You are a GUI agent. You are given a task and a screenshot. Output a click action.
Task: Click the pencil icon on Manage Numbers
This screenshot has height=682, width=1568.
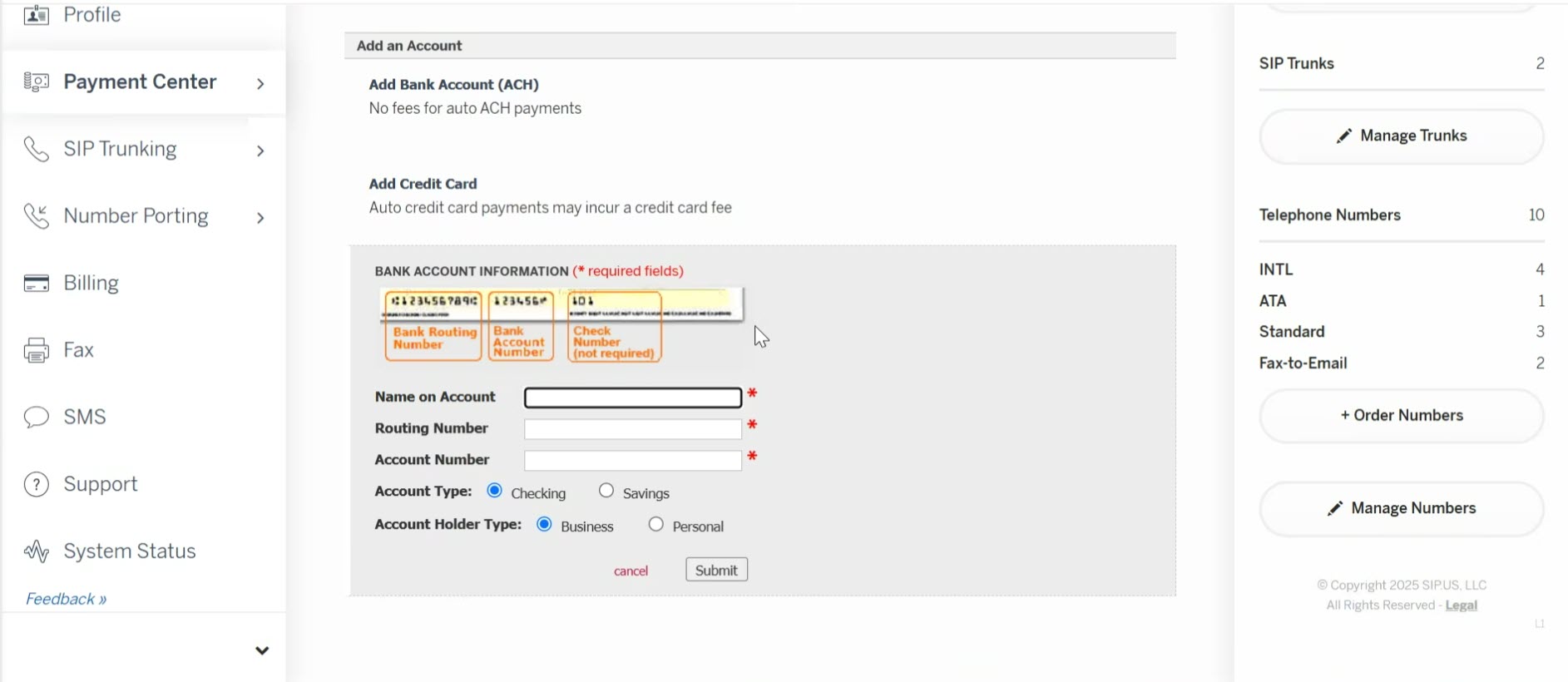click(x=1334, y=508)
